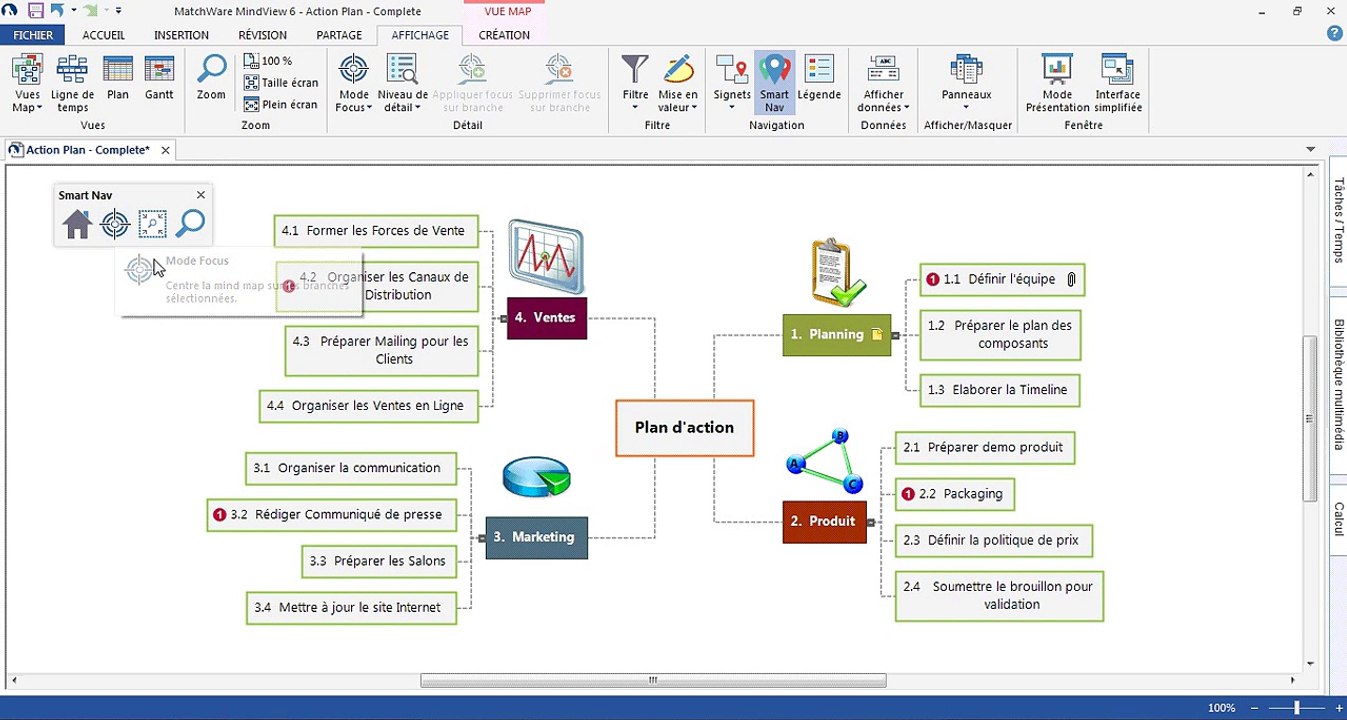Click the attachment paperclip on Définir l'équipe
1347x720 pixels.
click(x=1070, y=280)
